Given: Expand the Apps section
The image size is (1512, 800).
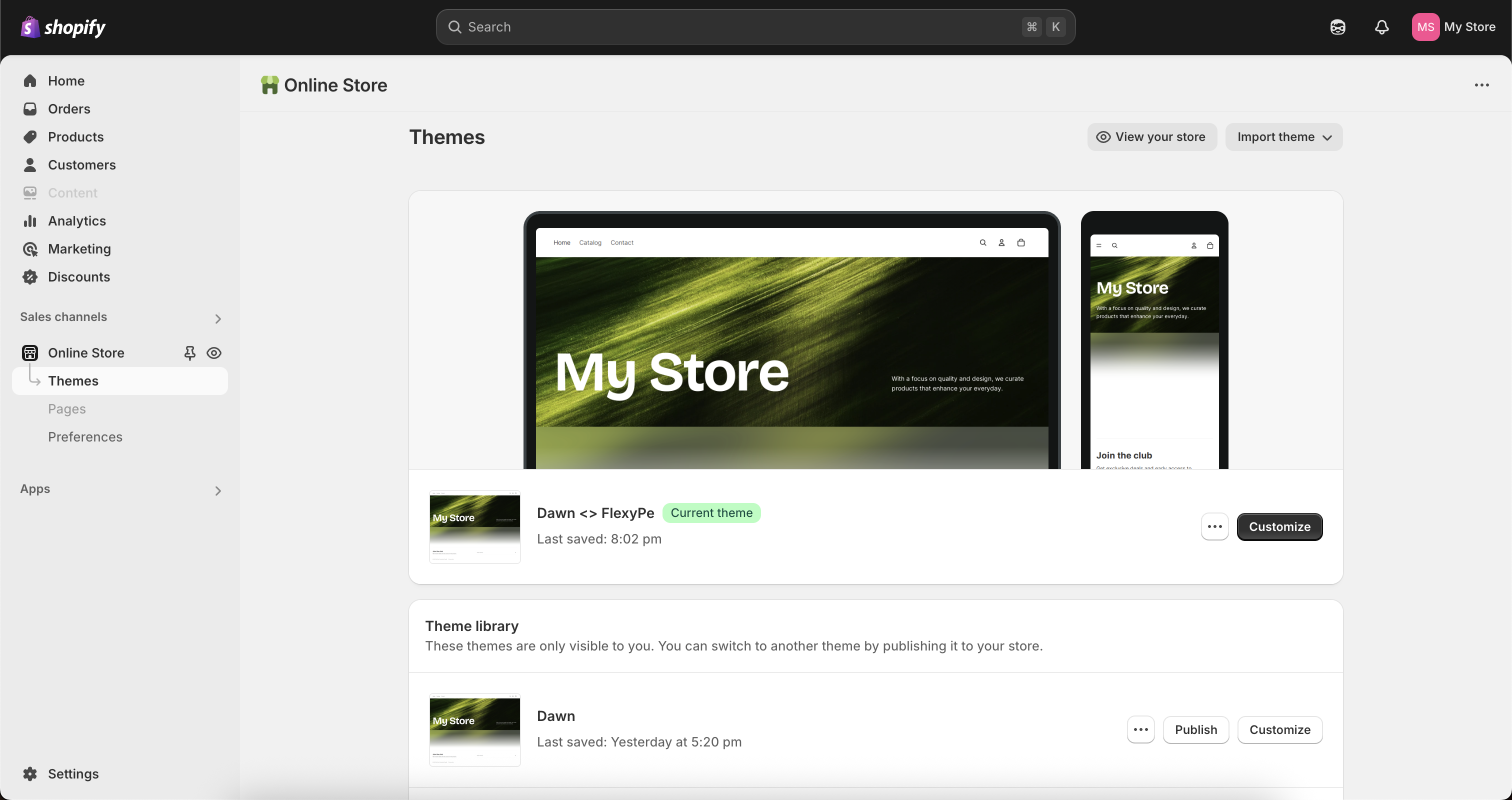Looking at the screenshot, I should 218,490.
